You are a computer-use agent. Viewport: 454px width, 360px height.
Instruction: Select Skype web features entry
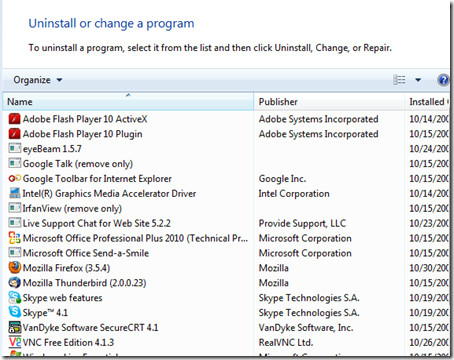click(x=62, y=298)
